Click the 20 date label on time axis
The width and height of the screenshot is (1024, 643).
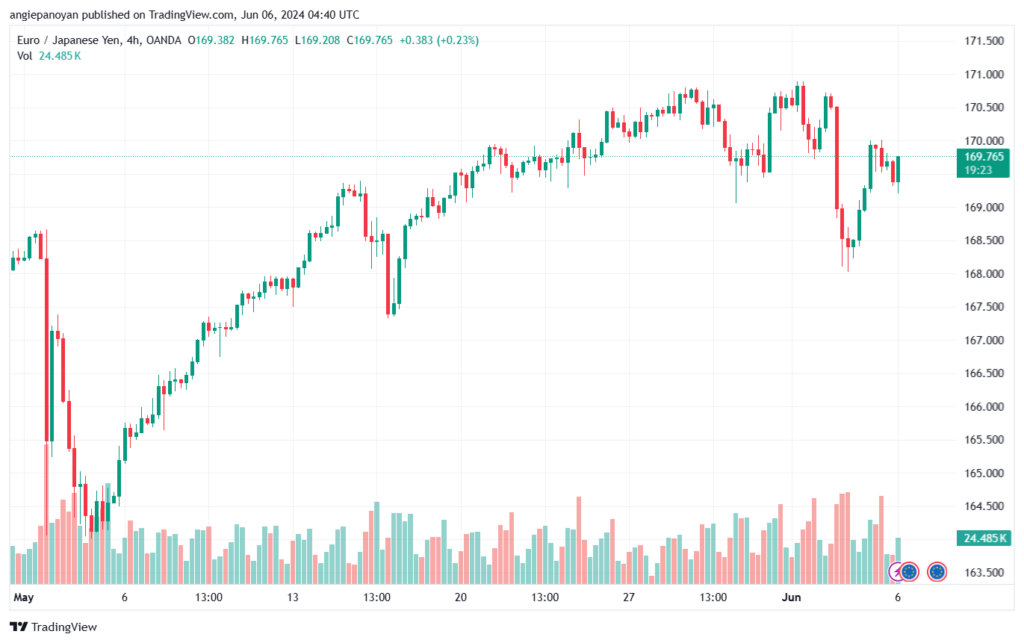pos(461,597)
